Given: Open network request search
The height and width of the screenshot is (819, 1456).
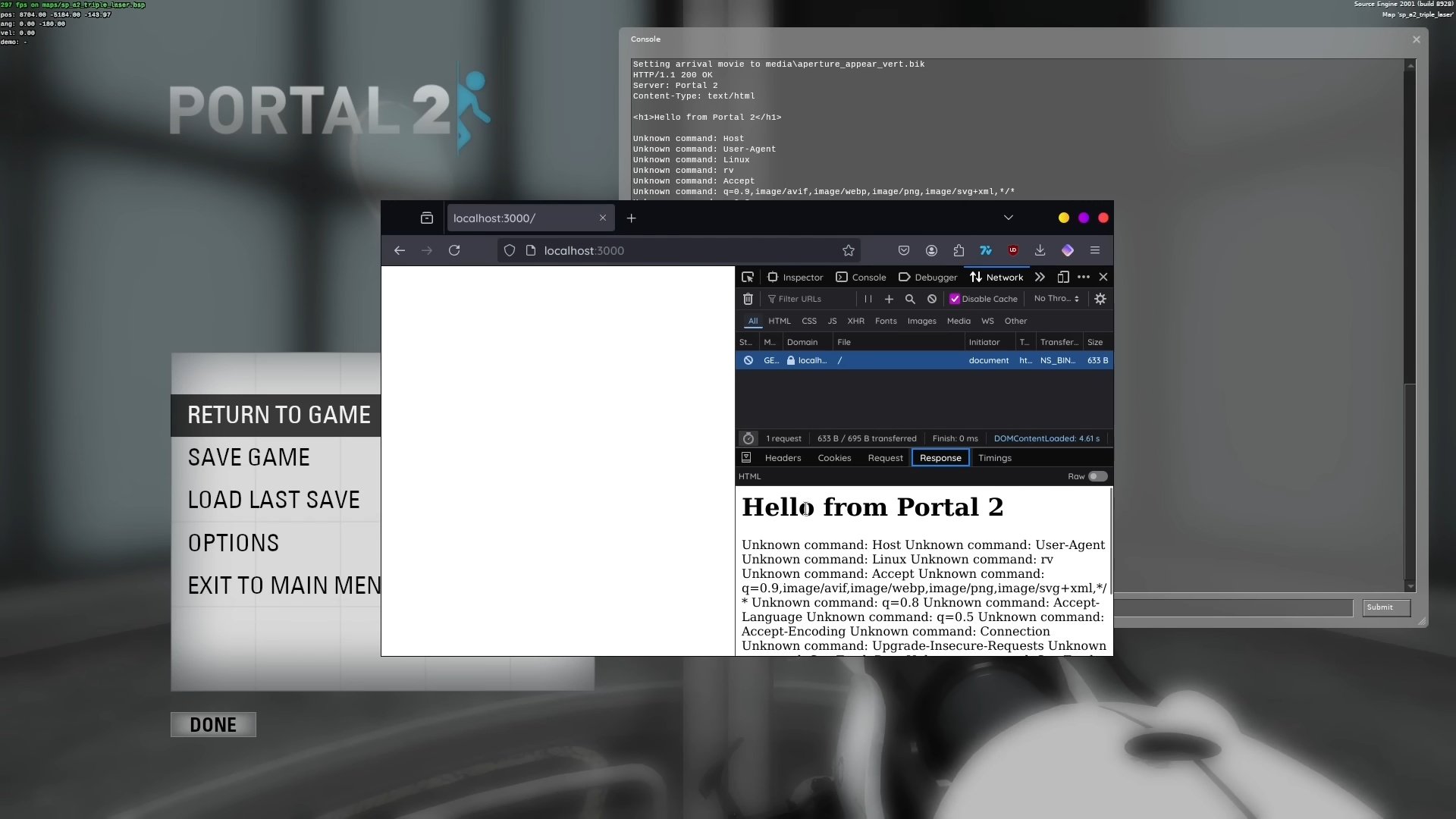Looking at the screenshot, I should tap(910, 299).
